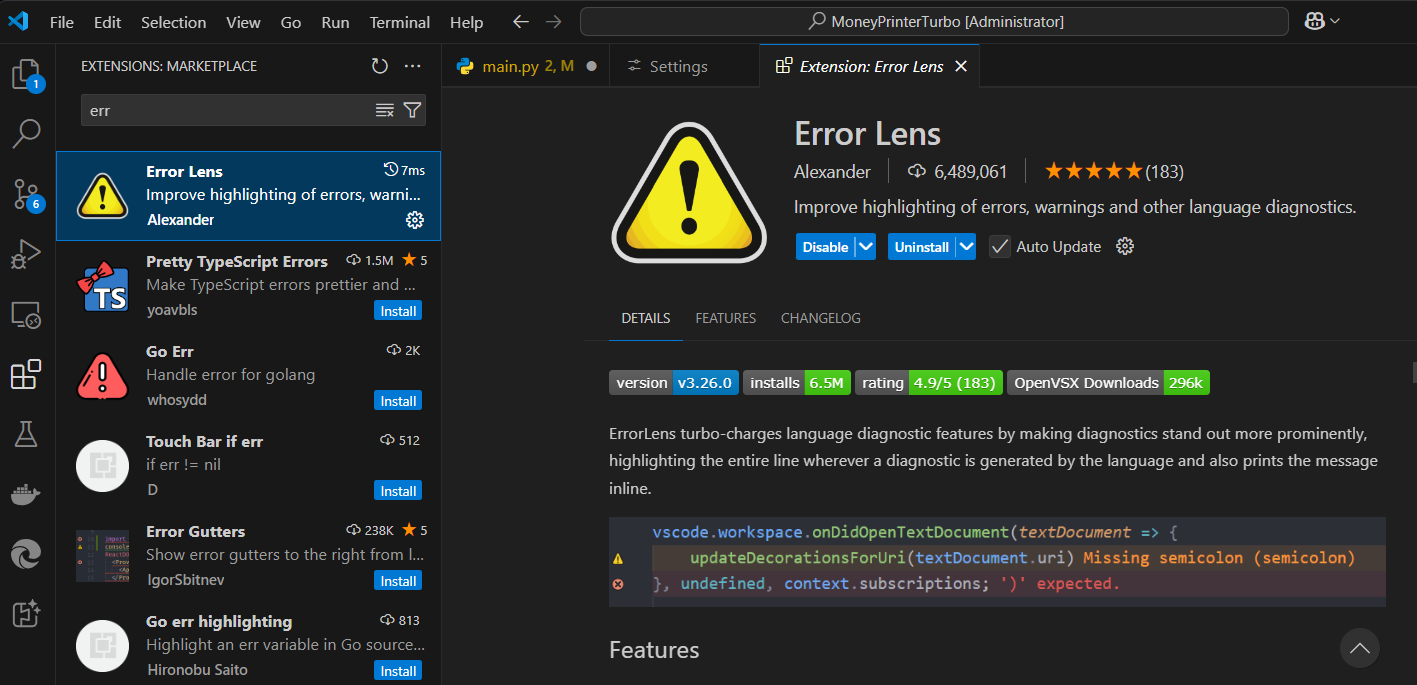The height and width of the screenshot is (685, 1417).
Task: Open Views and More Actions ellipsis menu
Action: pos(412,66)
